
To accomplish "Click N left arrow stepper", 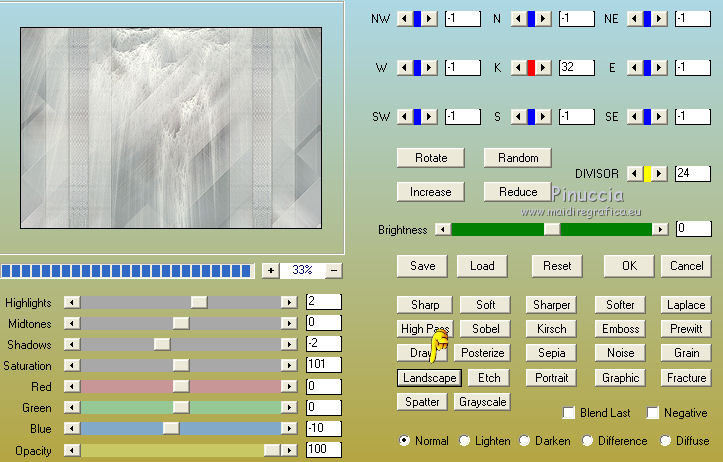I will point(519,18).
